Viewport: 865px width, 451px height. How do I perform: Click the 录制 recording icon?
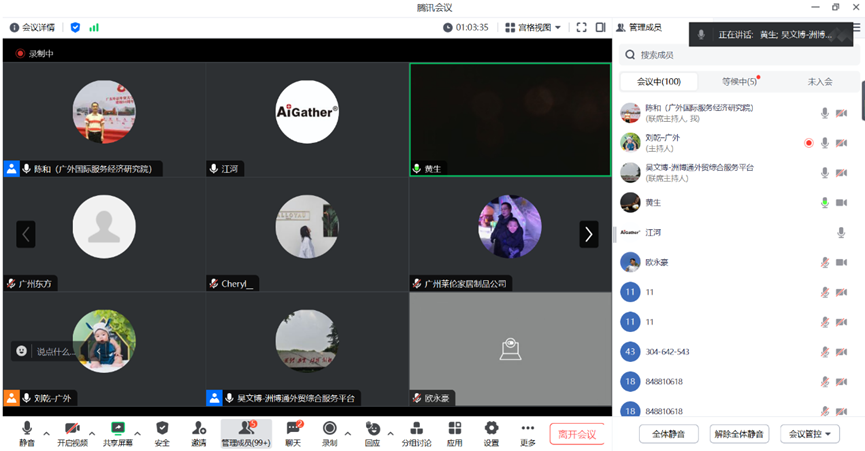329,429
